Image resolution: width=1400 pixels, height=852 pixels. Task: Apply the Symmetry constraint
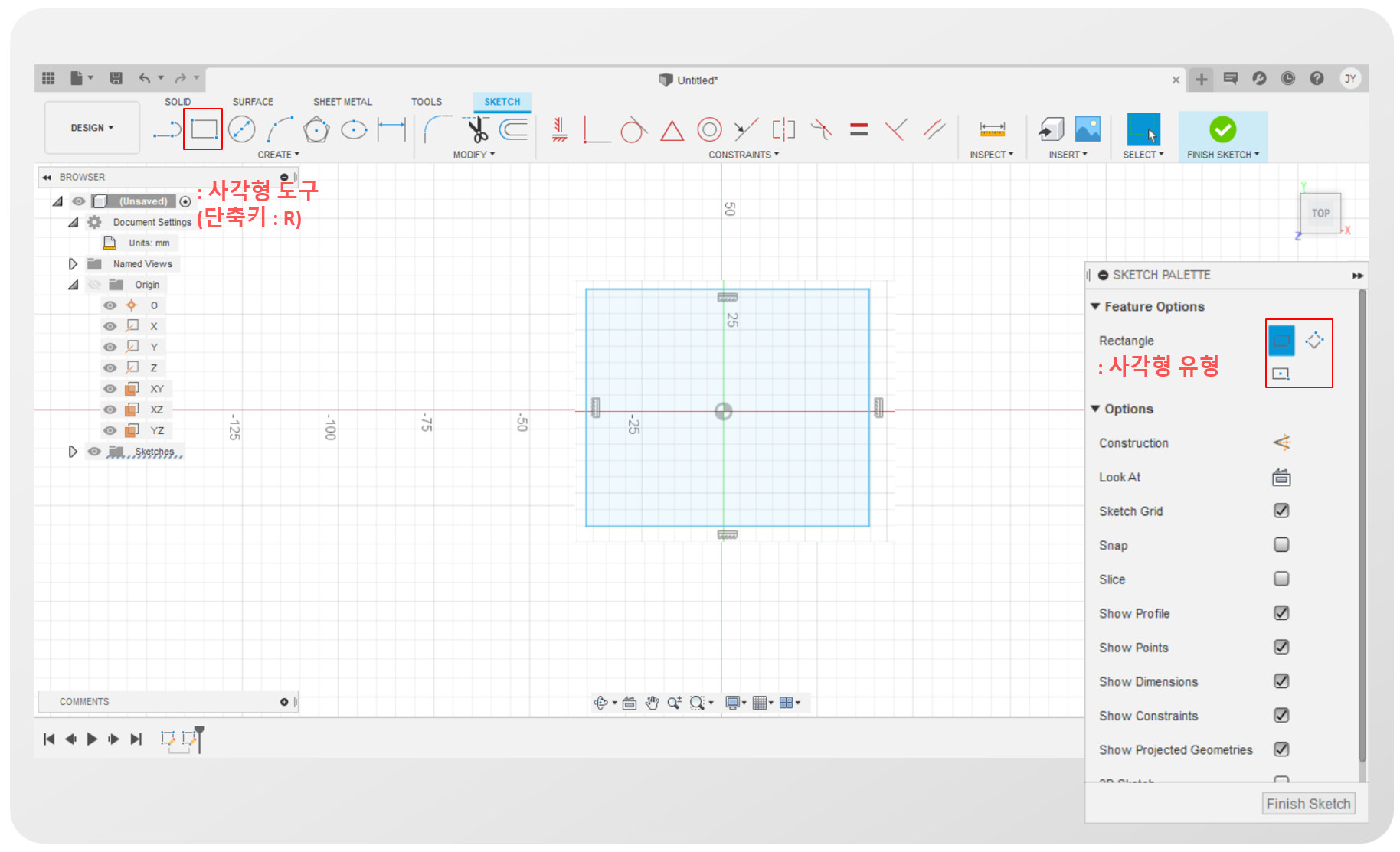[783, 129]
